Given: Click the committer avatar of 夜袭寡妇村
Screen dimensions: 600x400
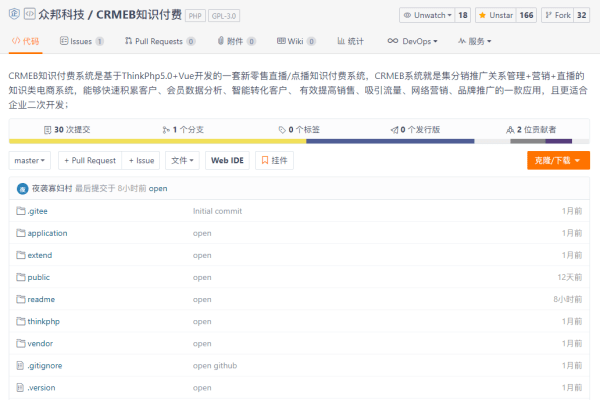Looking at the screenshot, I should [23, 189].
